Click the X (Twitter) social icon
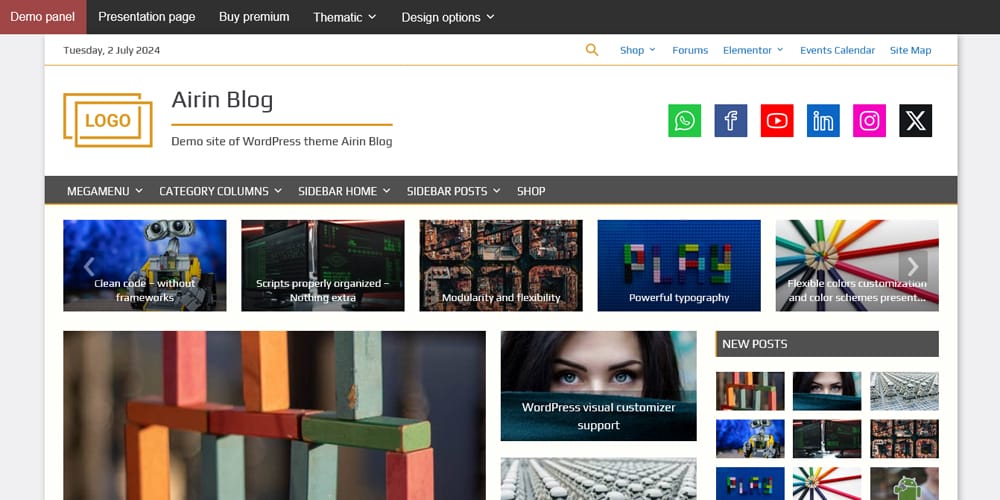Image resolution: width=1000 pixels, height=500 pixels. [x=915, y=121]
